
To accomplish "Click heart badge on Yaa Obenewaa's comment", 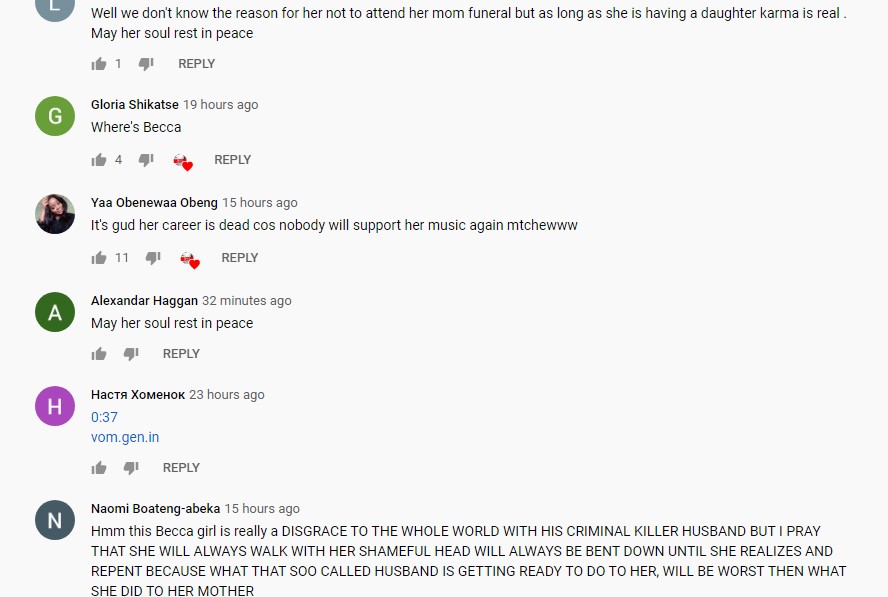I will (190, 259).
